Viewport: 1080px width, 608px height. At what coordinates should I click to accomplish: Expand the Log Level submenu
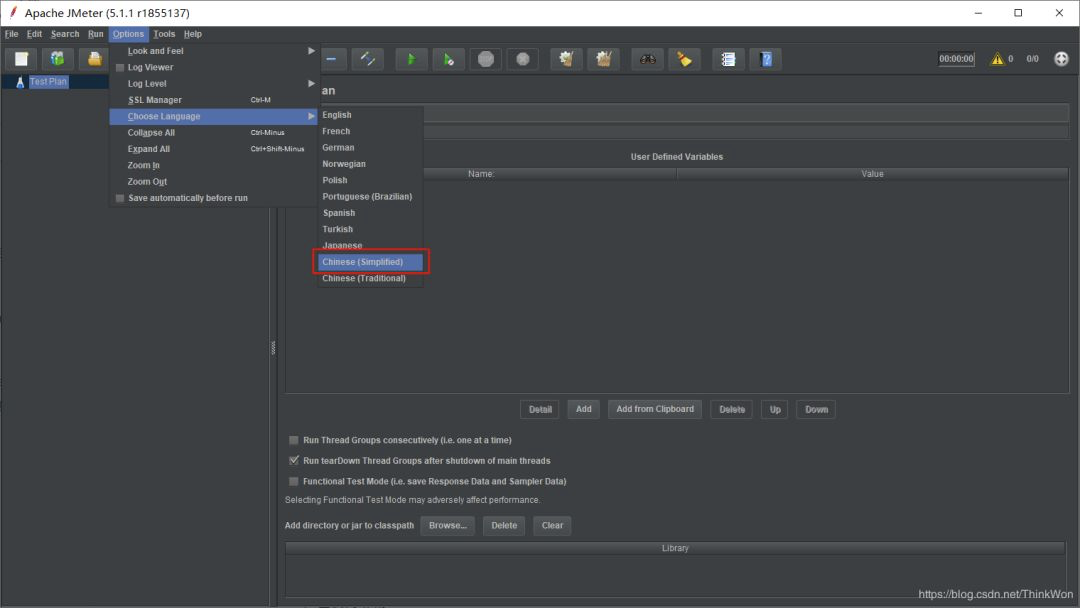point(214,83)
